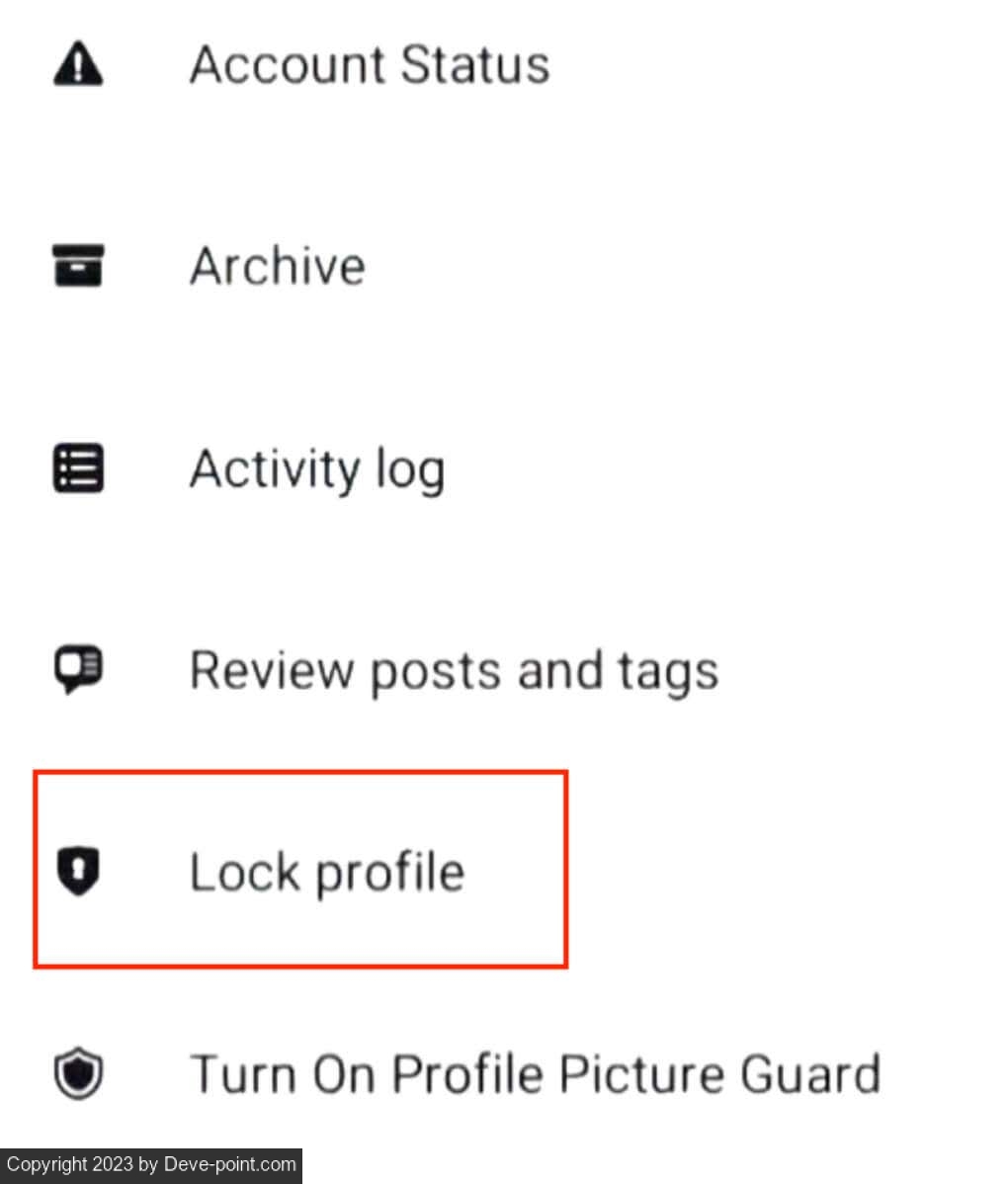Click the Activity log list icon
The height and width of the screenshot is (1184, 1008).
pyautogui.click(x=77, y=468)
